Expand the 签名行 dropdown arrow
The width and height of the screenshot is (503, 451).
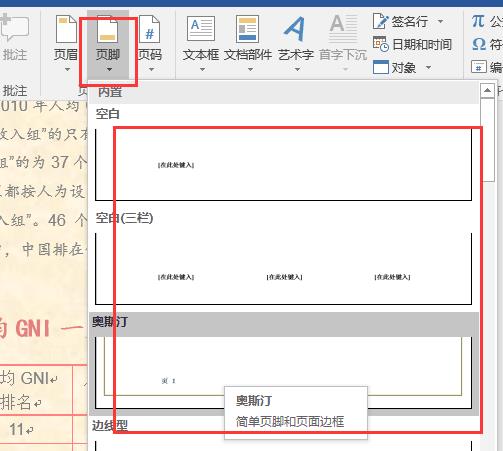(x=441, y=21)
